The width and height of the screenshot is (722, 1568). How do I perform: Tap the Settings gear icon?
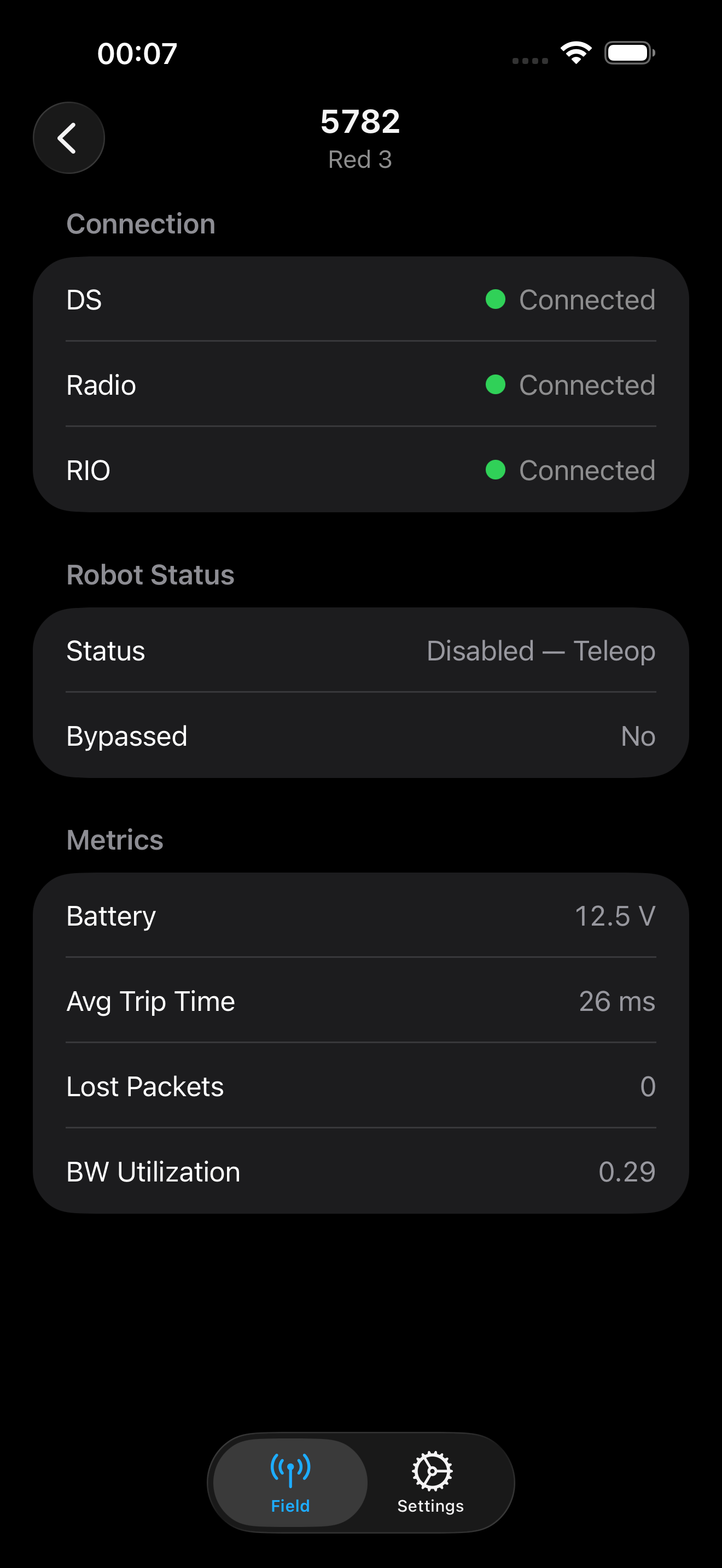click(x=432, y=1471)
